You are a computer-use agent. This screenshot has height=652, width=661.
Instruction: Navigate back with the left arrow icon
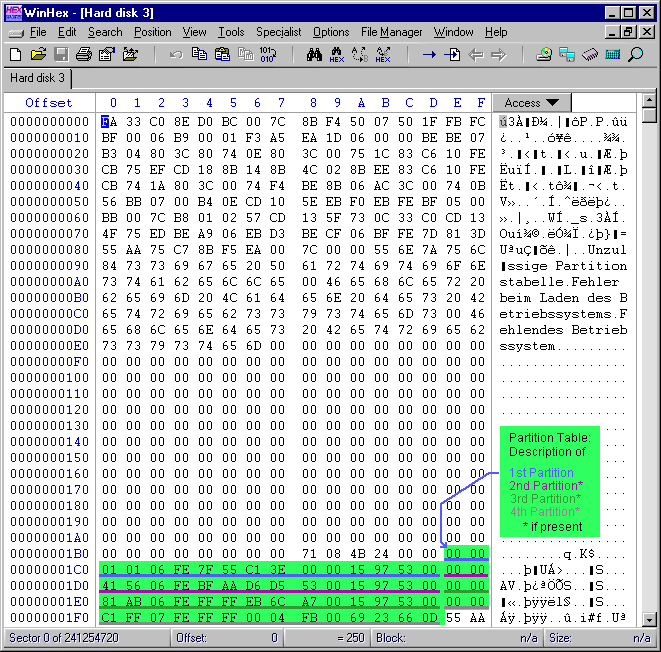(x=476, y=55)
